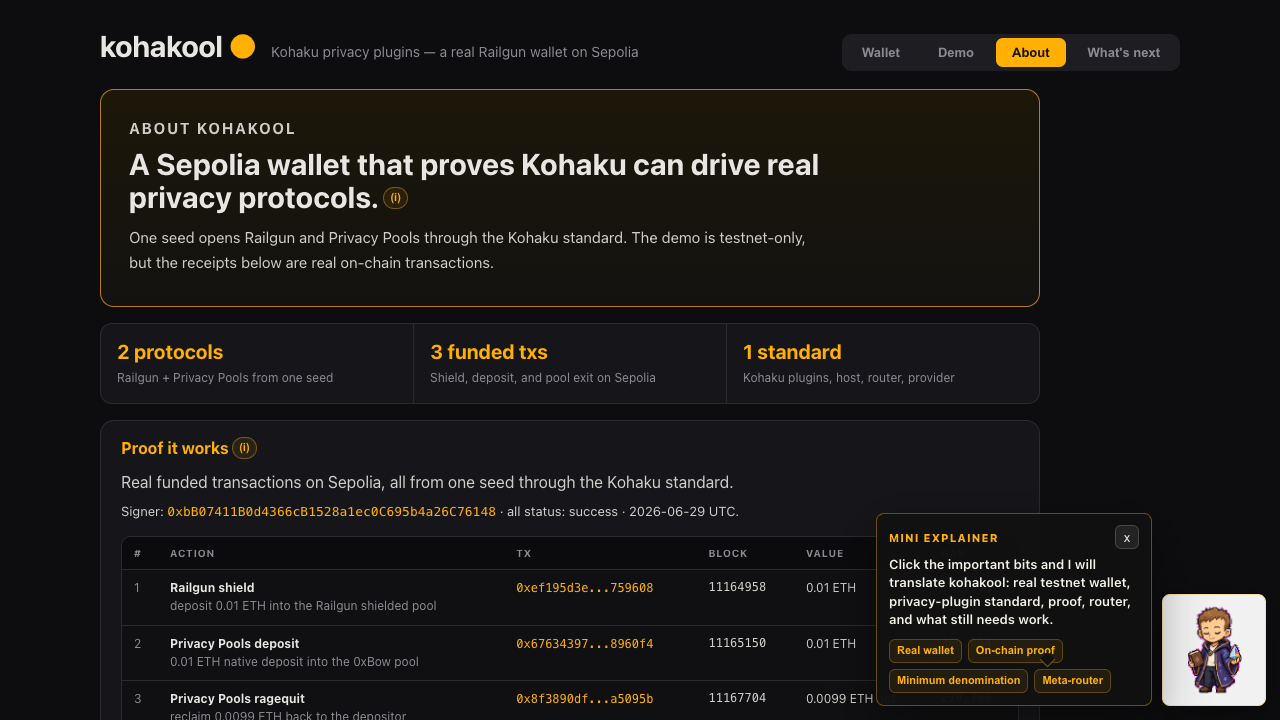Click the Minimum denomination chip
Screen dimensions: 1280x720
(x=958, y=681)
